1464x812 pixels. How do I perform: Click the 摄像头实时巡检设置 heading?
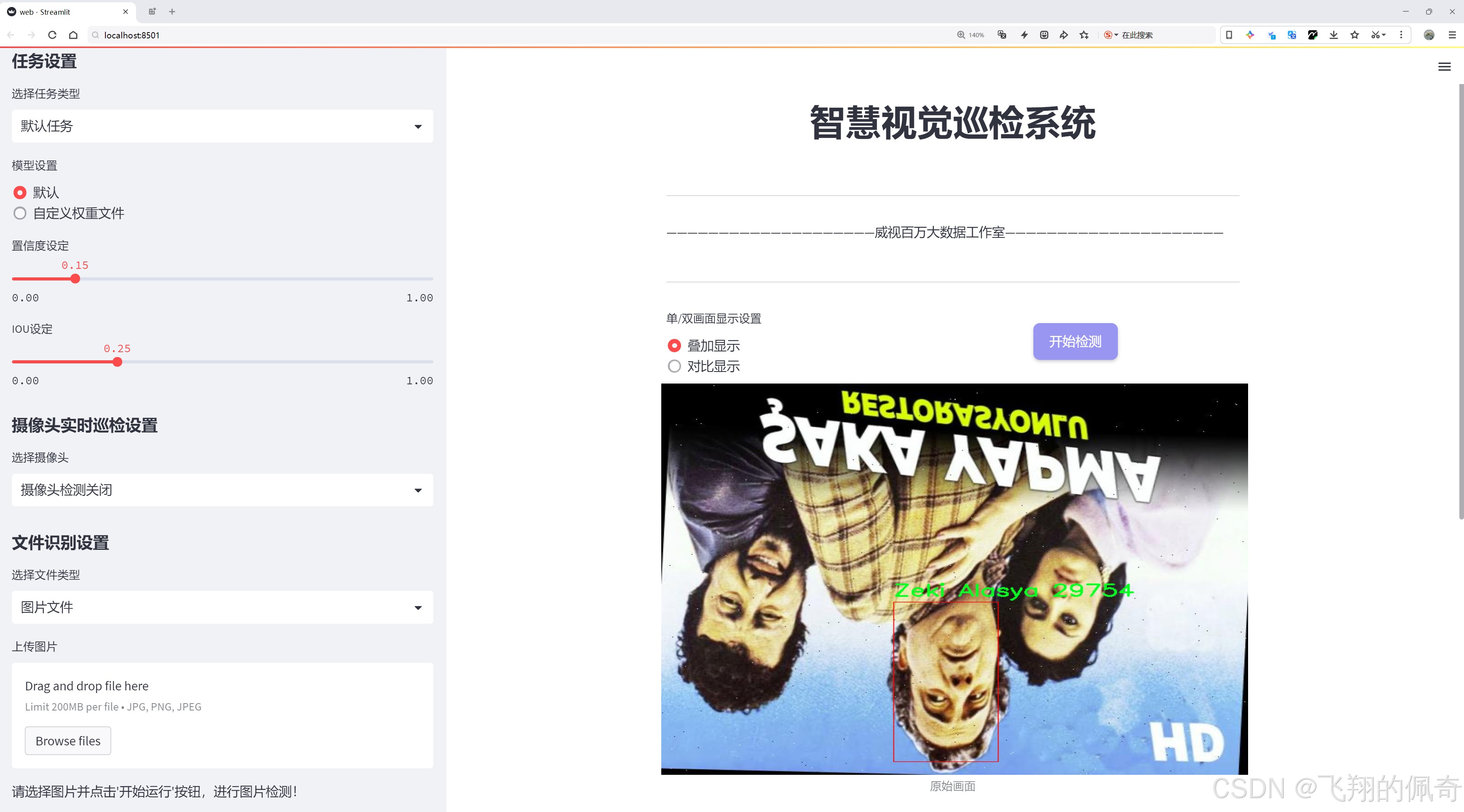pyautogui.click(x=84, y=425)
